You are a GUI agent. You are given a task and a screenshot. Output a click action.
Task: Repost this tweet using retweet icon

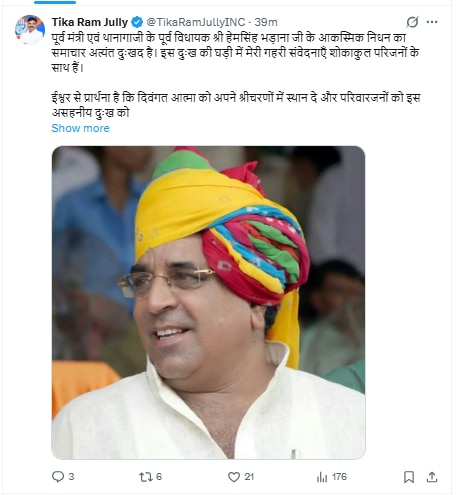click(145, 477)
